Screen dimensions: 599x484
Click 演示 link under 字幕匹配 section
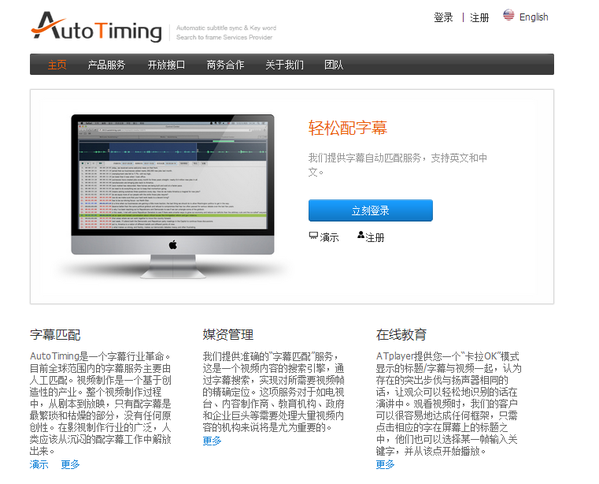click(39, 464)
